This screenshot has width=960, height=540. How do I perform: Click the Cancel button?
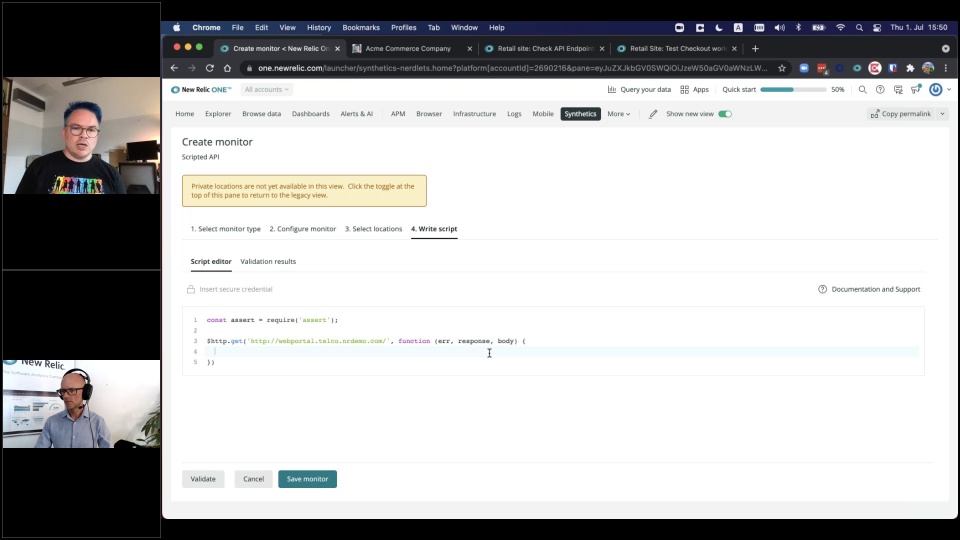(x=253, y=479)
